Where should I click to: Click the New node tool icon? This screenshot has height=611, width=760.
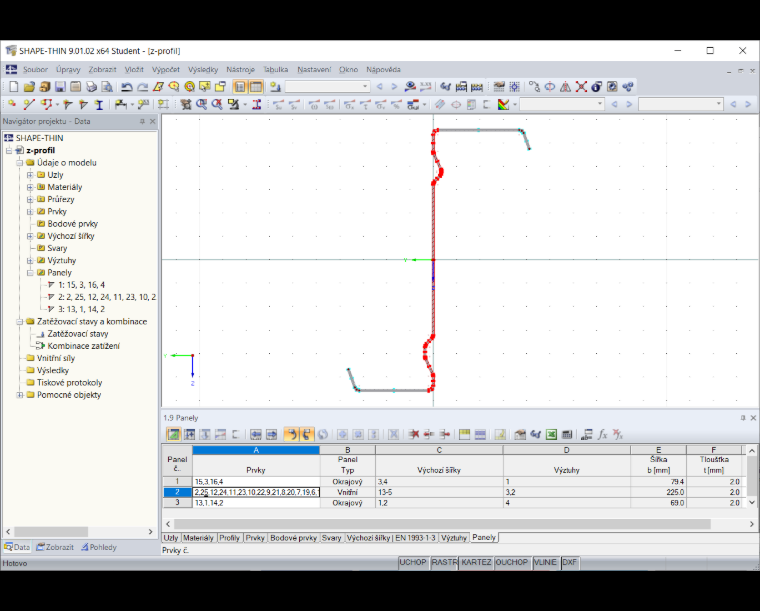pos(12,104)
